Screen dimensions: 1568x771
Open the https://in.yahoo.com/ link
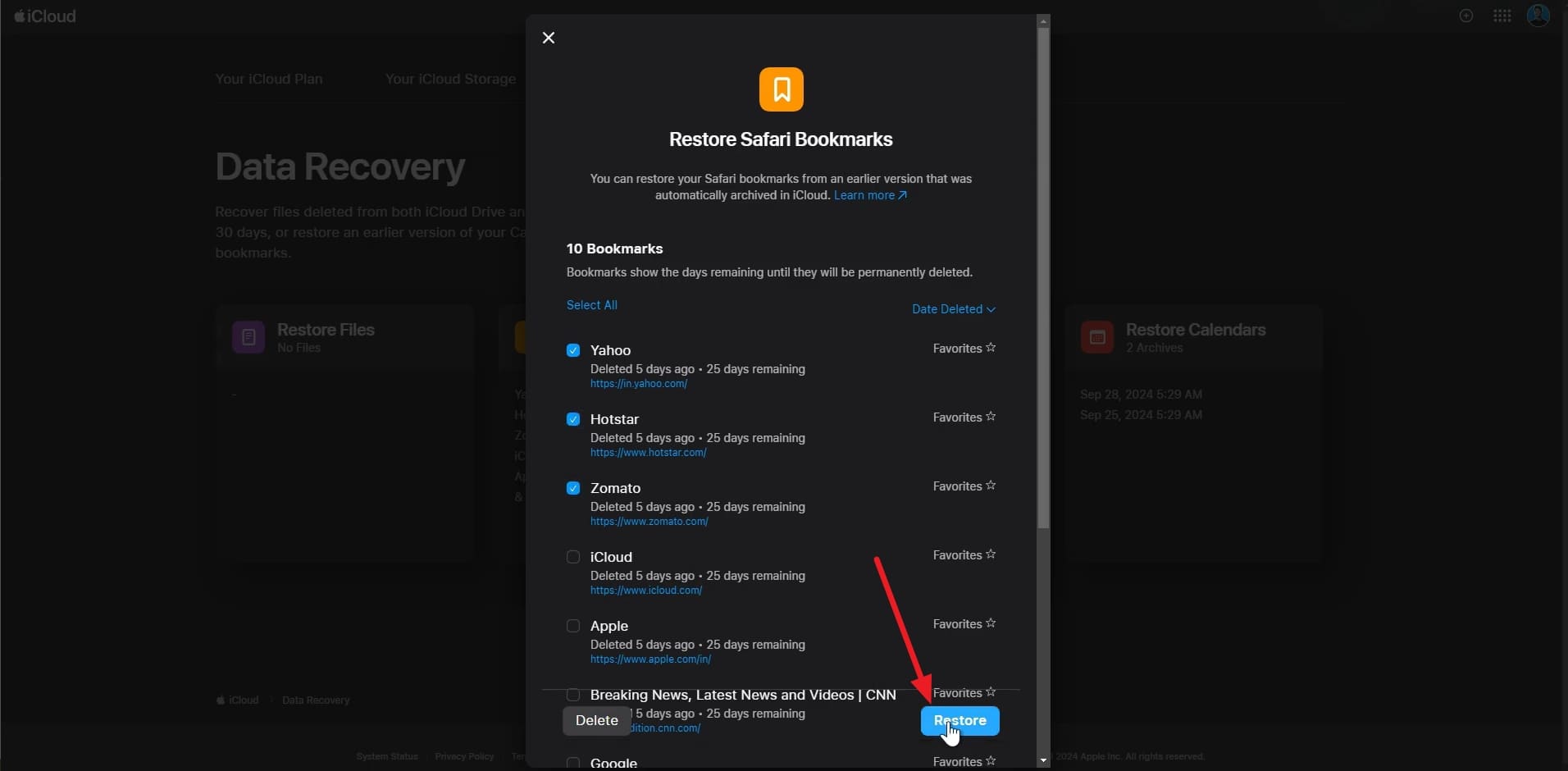[639, 384]
